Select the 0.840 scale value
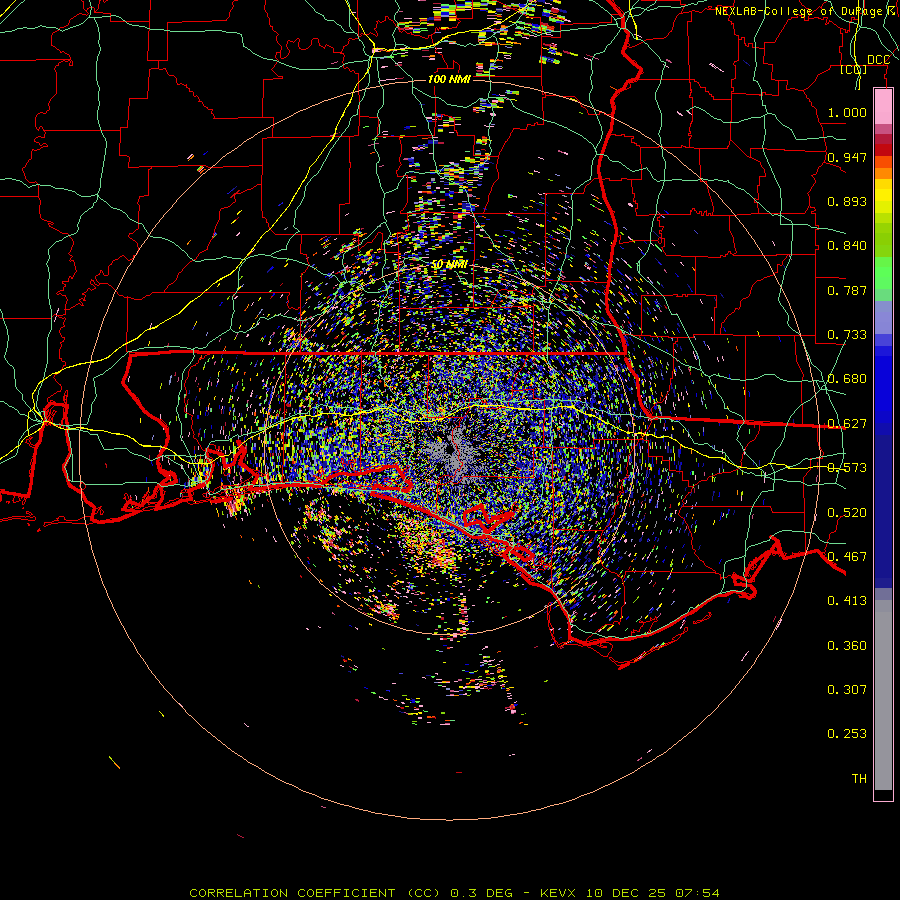The width and height of the screenshot is (900, 900). [x=847, y=246]
